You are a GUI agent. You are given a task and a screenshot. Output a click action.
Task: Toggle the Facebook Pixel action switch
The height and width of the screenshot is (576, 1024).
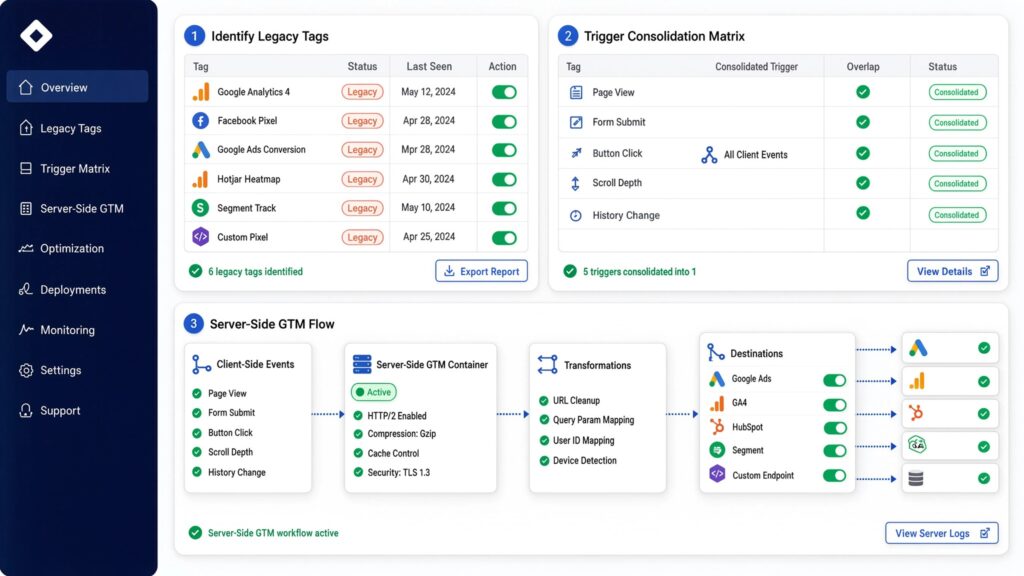pos(504,121)
